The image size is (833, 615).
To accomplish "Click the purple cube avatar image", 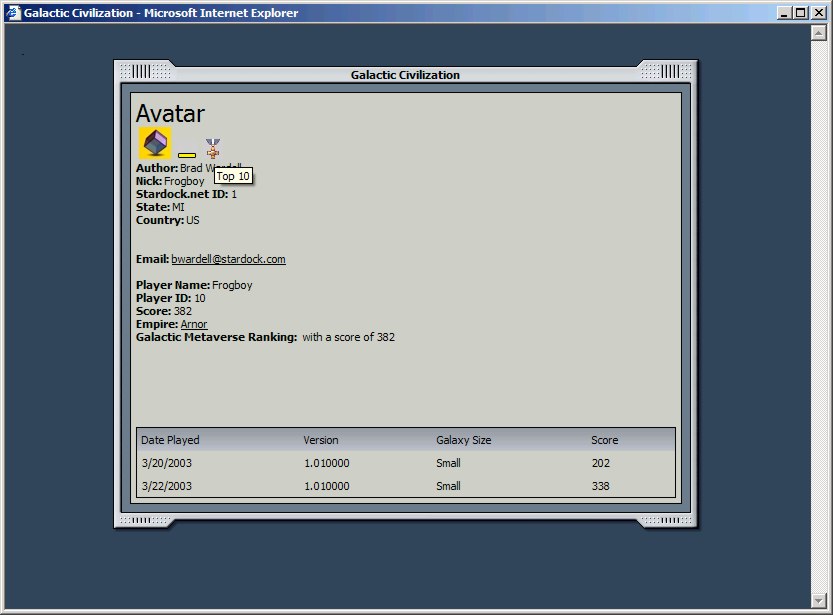I will pos(155,143).
